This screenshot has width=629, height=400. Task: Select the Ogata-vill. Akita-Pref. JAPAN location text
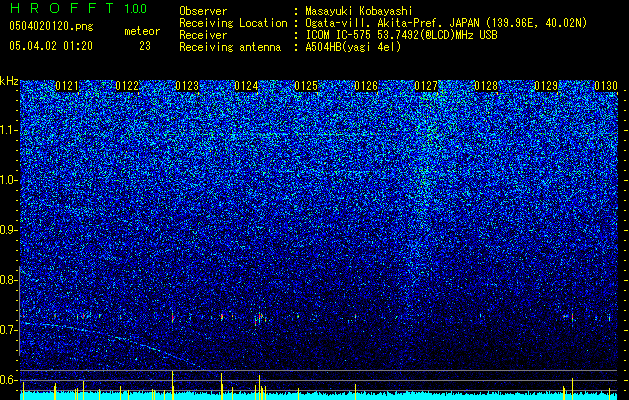[x=446, y=23]
